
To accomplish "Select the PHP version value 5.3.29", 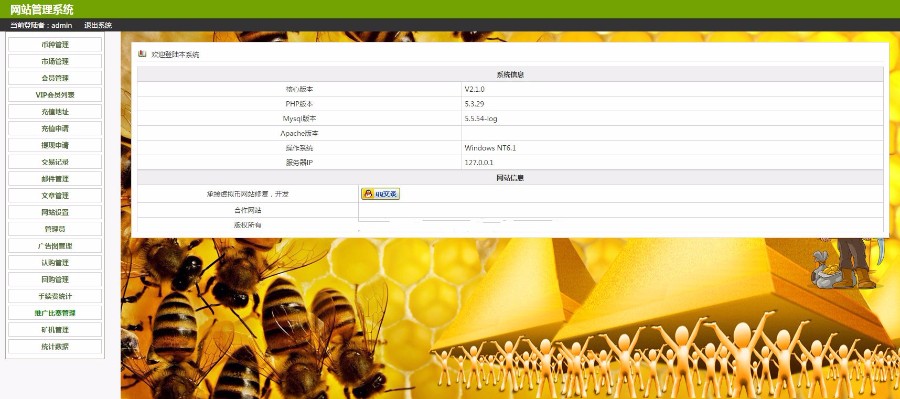I will pos(474,104).
